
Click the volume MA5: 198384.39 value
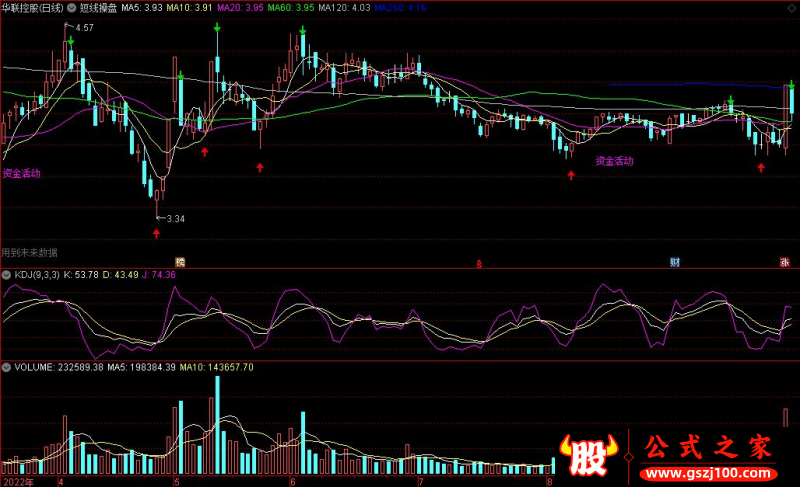pyautogui.click(x=141, y=367)
